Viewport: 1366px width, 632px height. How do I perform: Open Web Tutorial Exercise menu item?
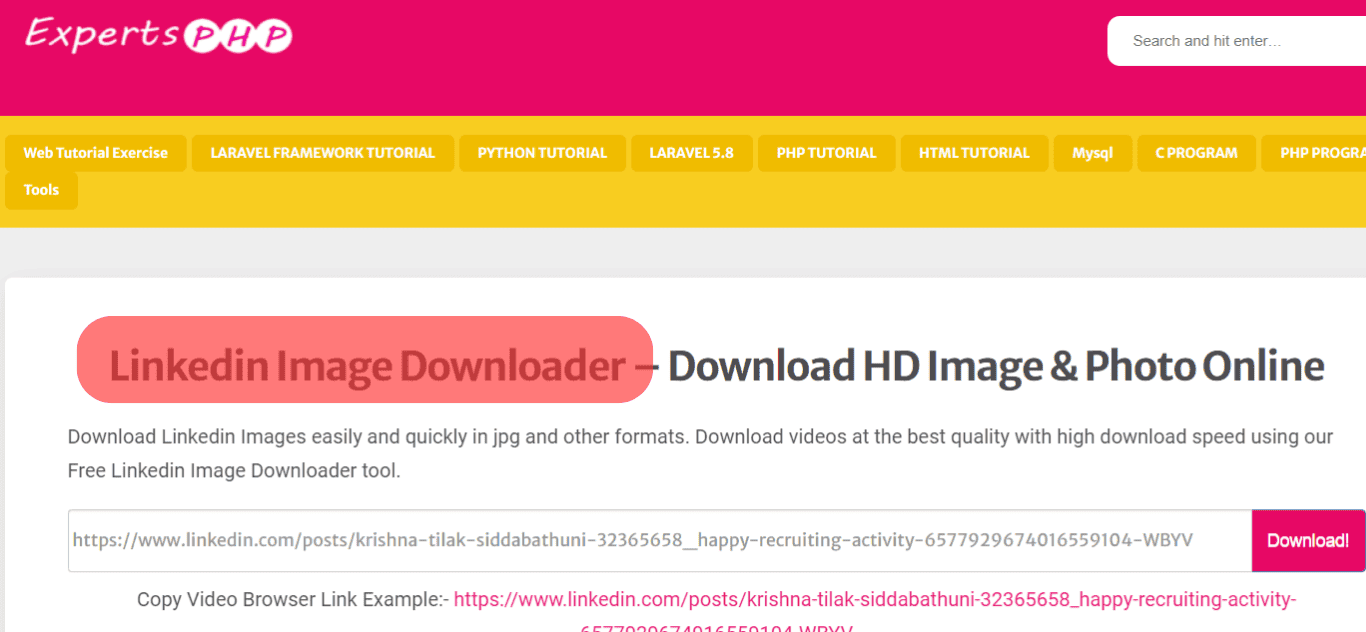point(96,153)
